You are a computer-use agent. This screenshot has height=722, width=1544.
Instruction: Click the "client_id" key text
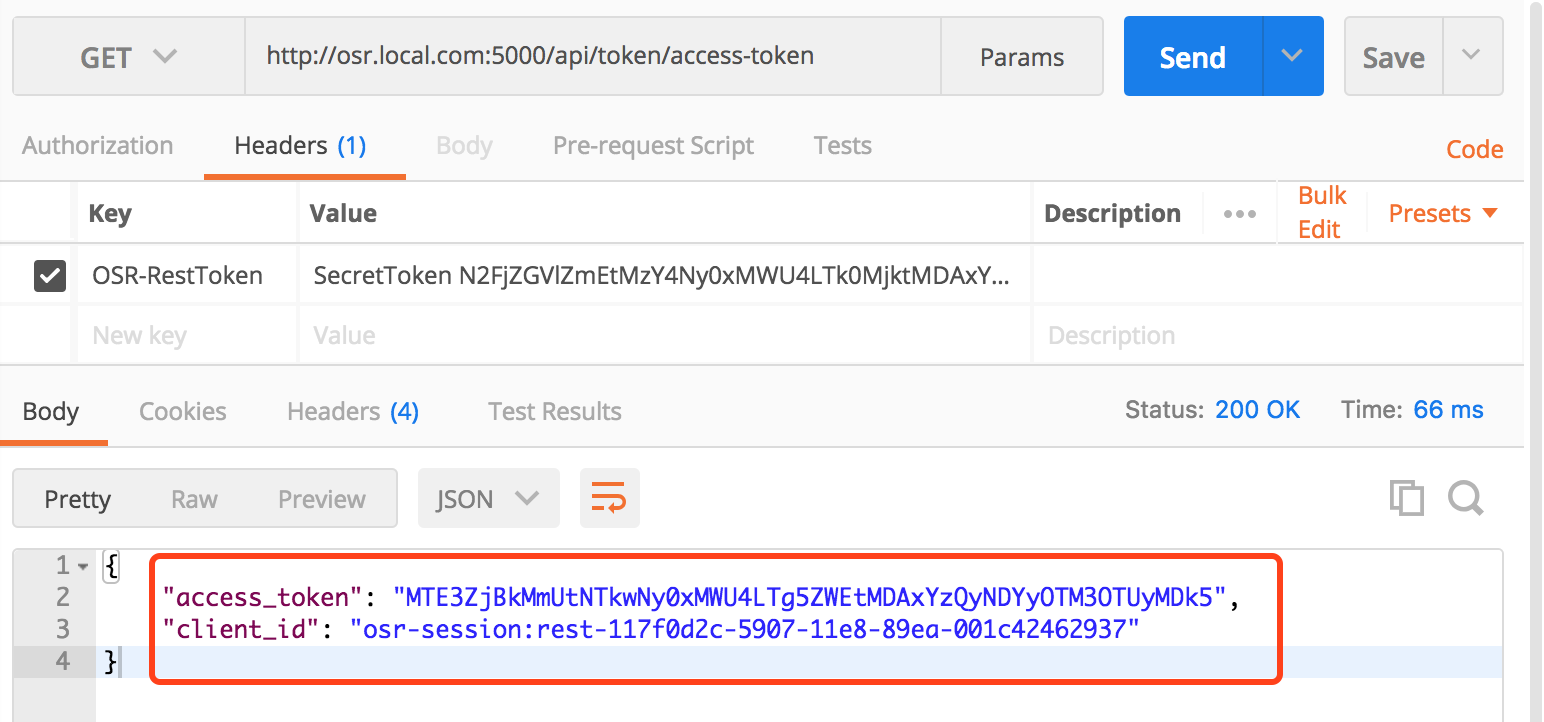[x=240, y=630]
